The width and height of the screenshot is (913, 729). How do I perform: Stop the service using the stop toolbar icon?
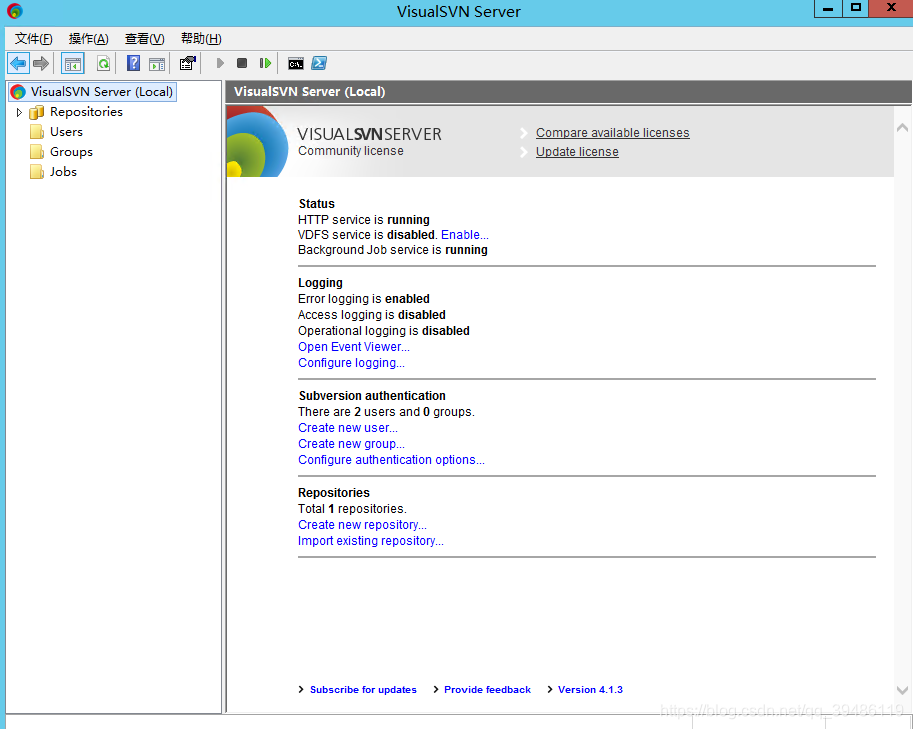241,62
